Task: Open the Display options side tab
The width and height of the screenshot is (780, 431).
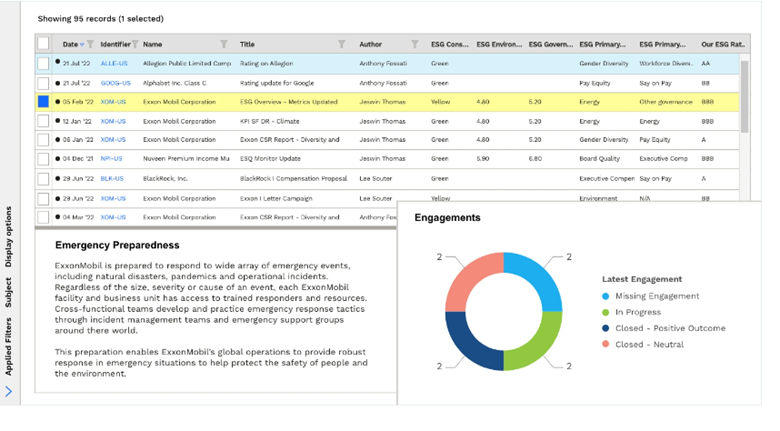Action: click(8, 236)
